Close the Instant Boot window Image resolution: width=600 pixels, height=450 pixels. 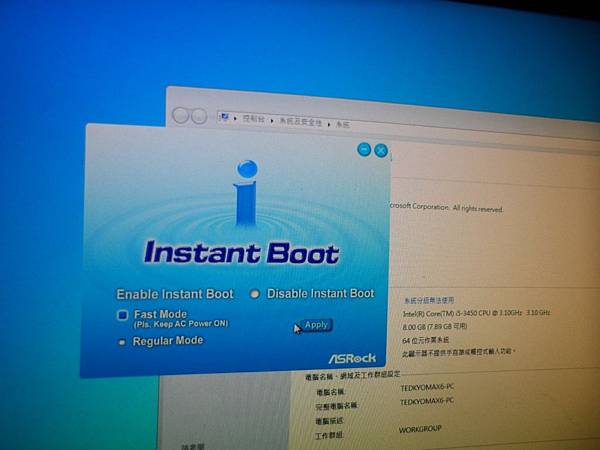[381, 150]
